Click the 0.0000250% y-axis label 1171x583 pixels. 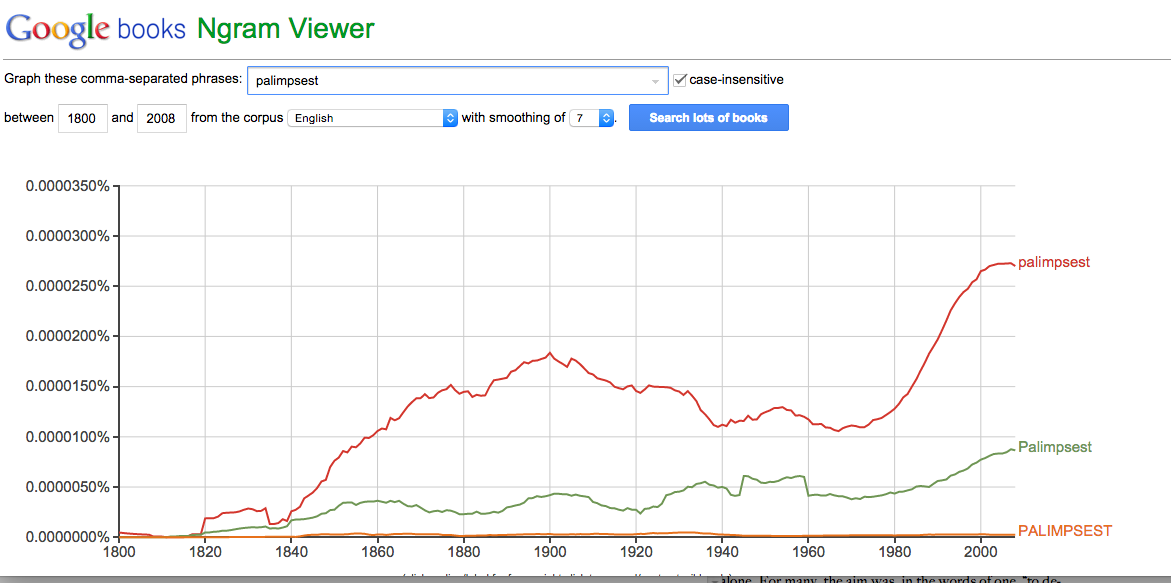point(66,286)
